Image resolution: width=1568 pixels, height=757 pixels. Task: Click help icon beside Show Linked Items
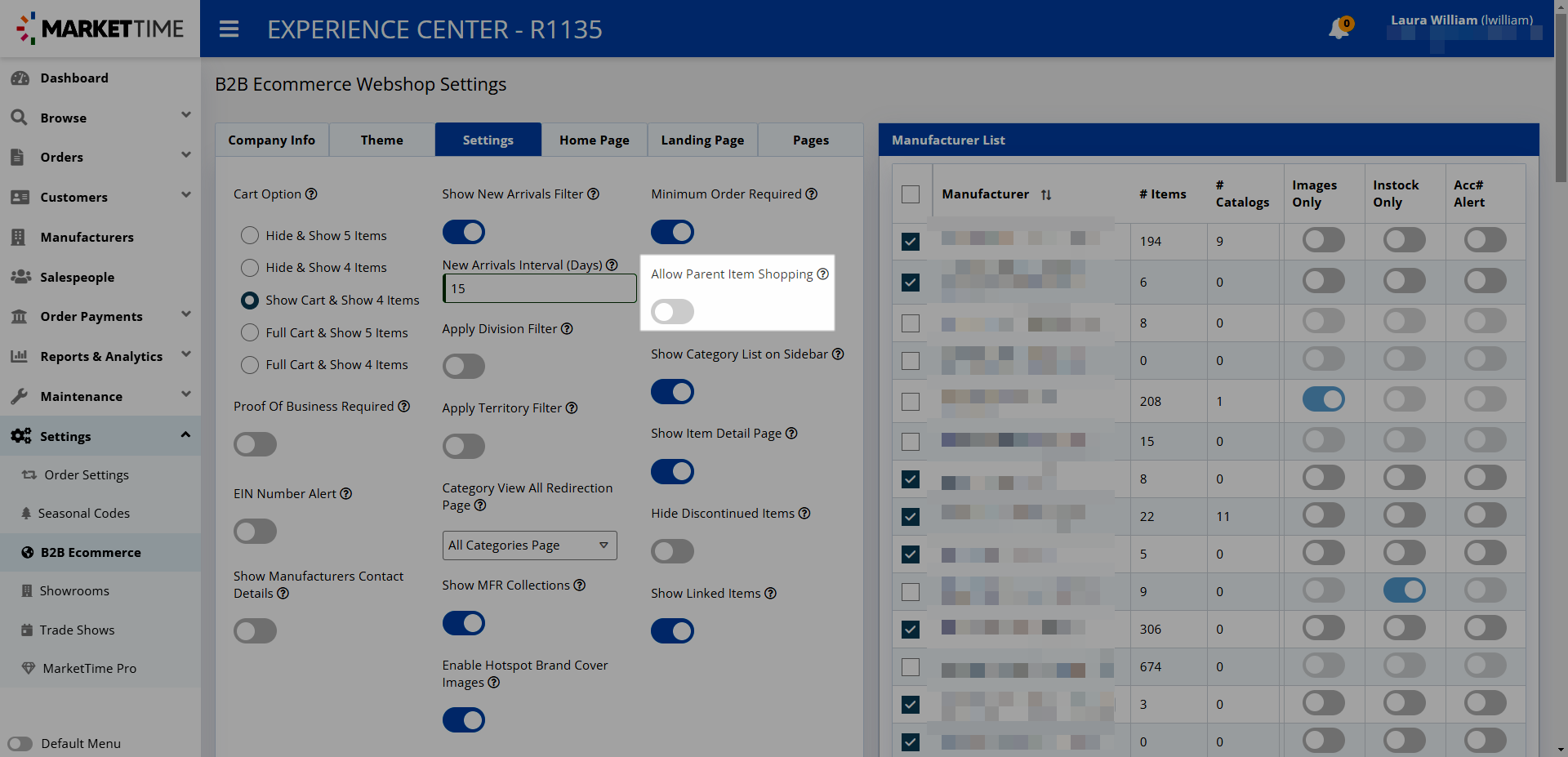770,594
